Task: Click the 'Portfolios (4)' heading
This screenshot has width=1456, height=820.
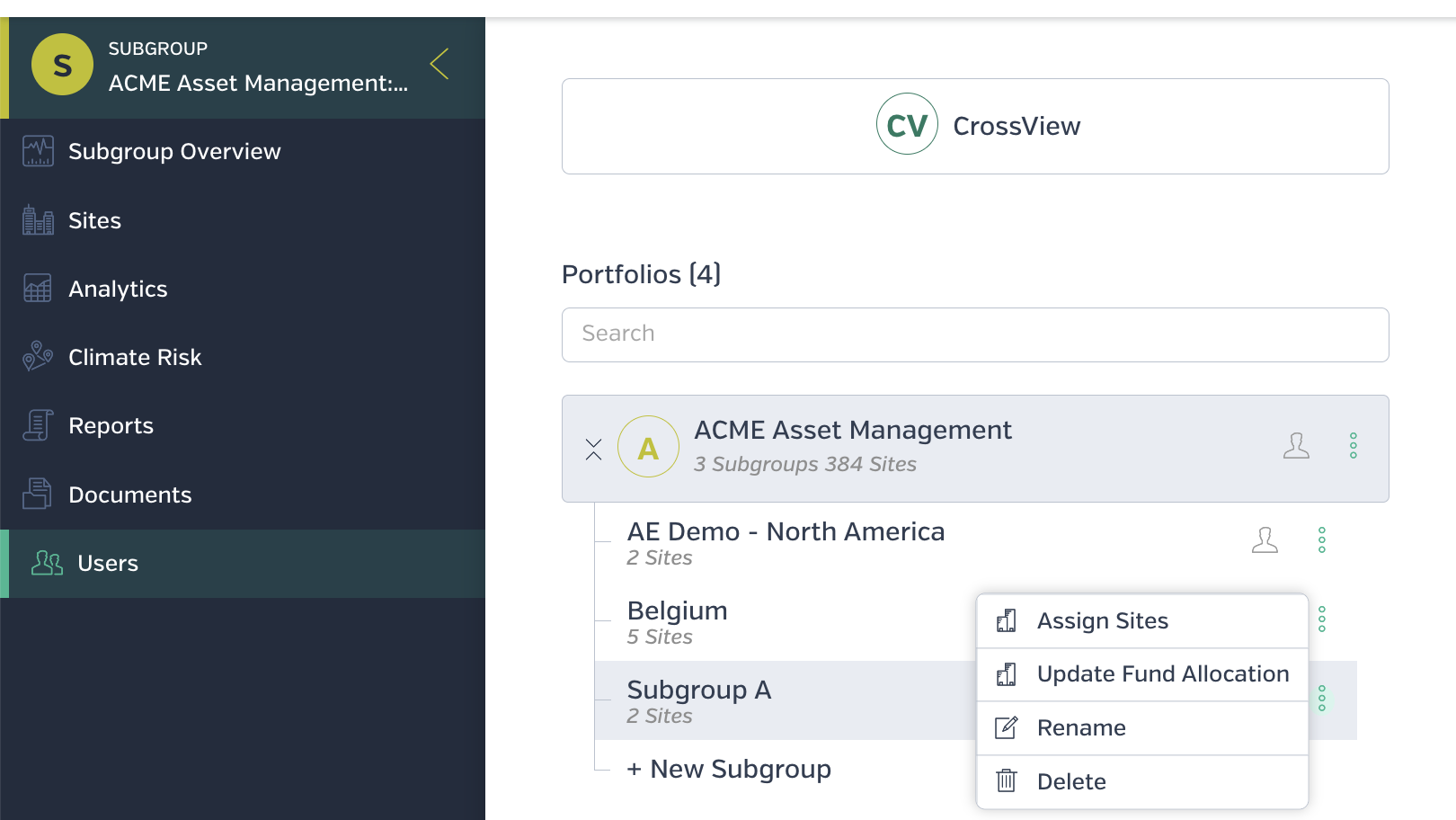Action: pyautogui.click(x=642, y=274)
